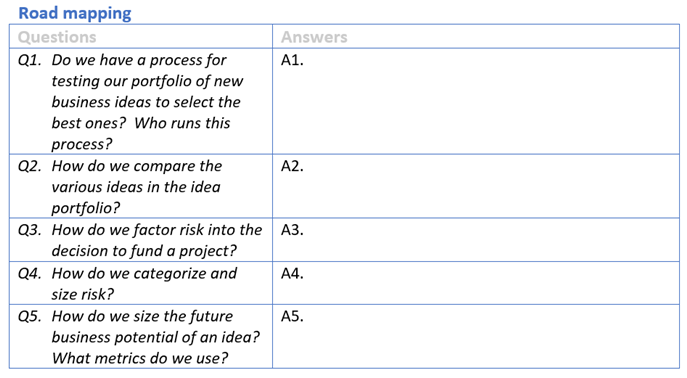Click the A1 answer cell
The height and width of the screenshot is (378, 687).
476,101
